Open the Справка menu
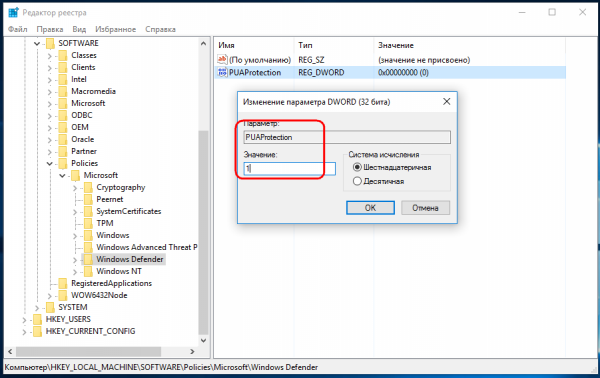 tap(160, 29)
